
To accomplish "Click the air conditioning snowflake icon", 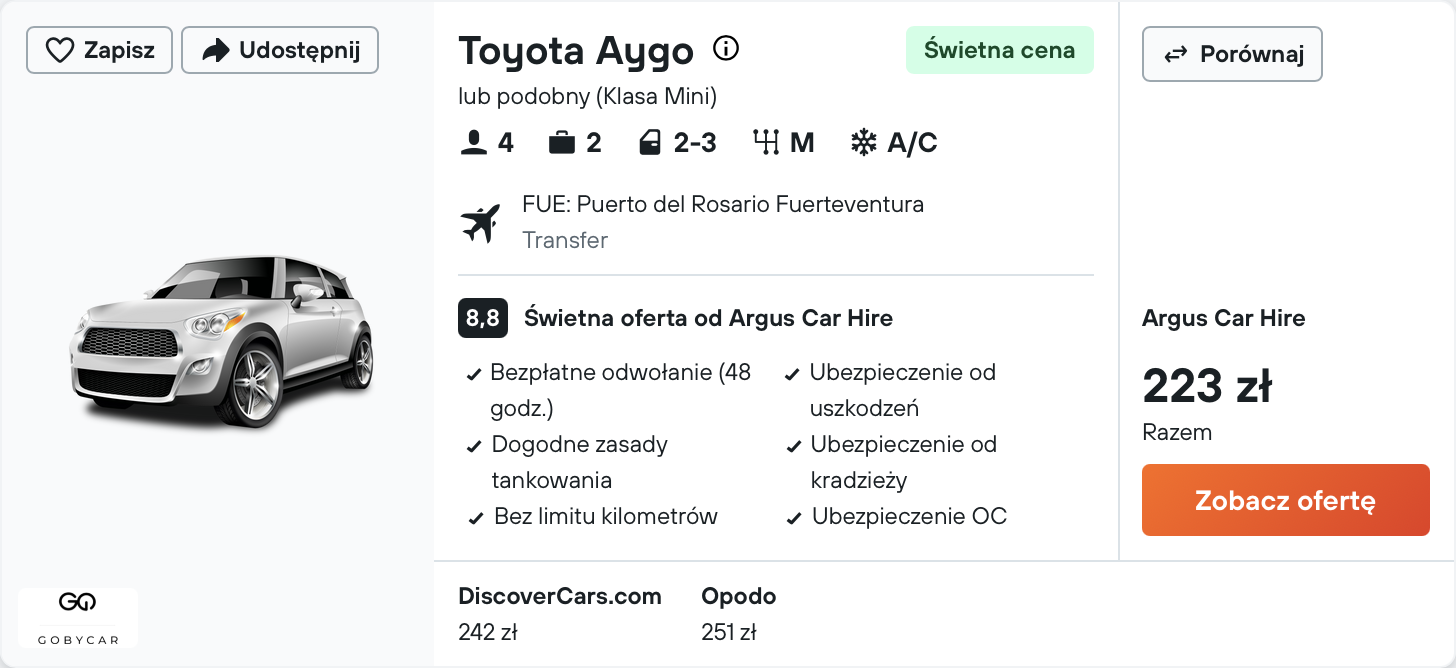I will pyautogui.click(x=863, y=143).
